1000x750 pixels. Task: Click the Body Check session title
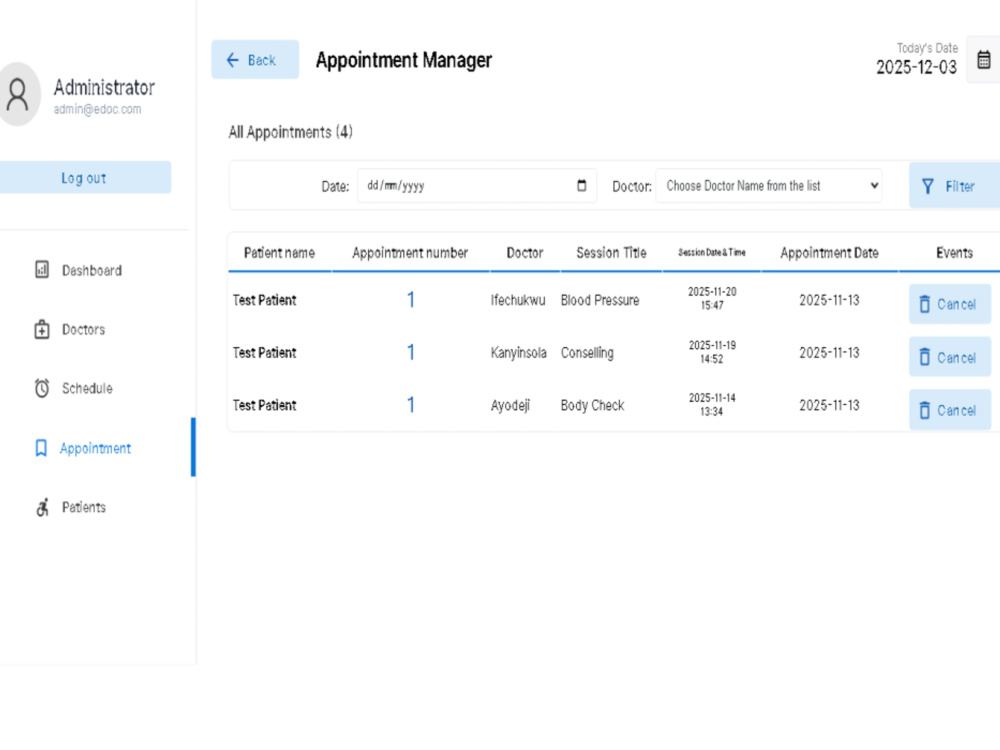click(x=592, y=406)
